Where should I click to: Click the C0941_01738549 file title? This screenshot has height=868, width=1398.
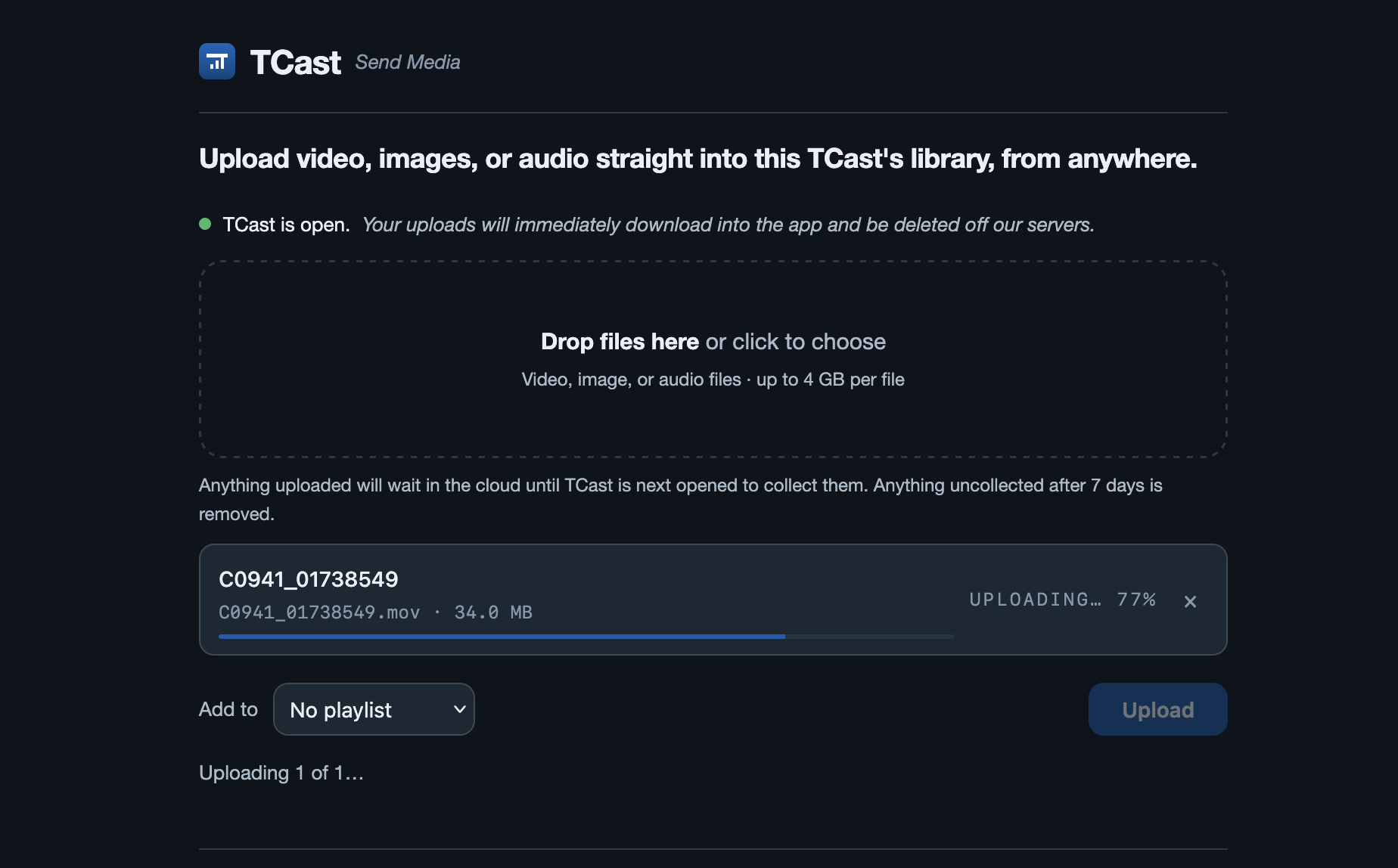click(309, 579)
